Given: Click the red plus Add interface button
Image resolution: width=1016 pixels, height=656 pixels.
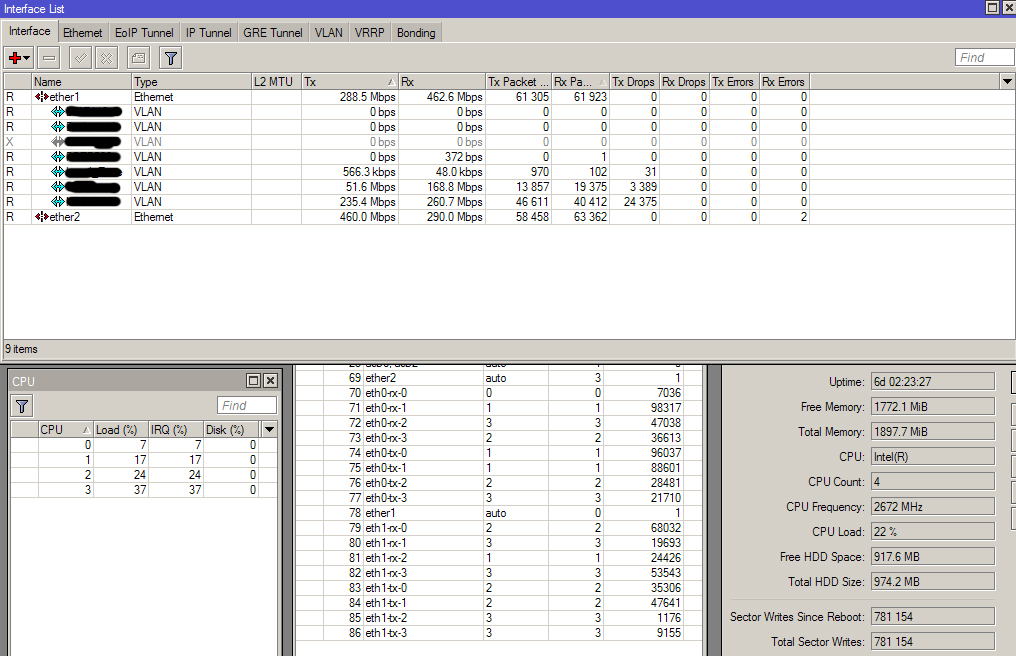Looking at the screenshot, I should (15, 58).
